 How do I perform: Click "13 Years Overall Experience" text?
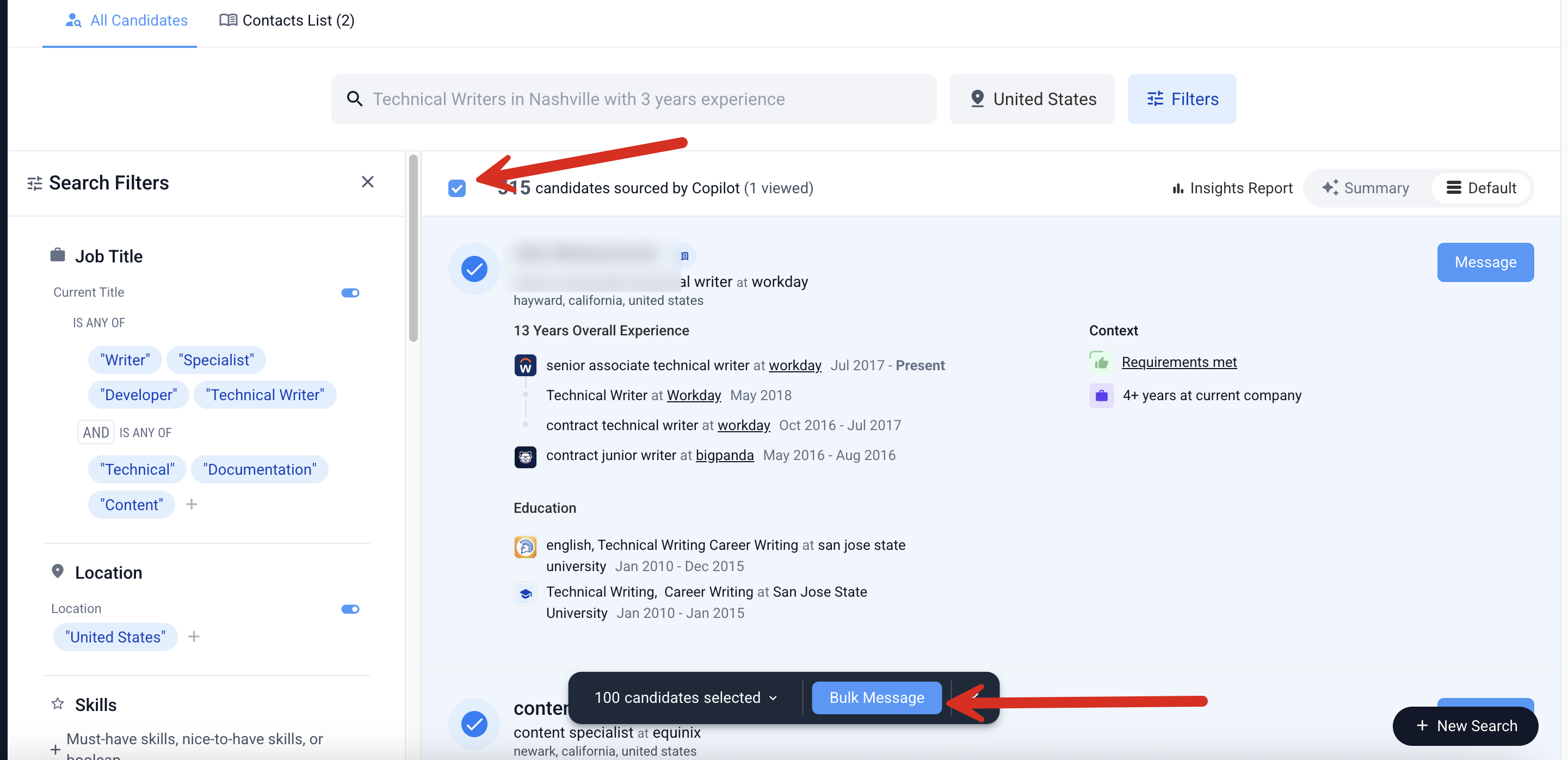601,330
